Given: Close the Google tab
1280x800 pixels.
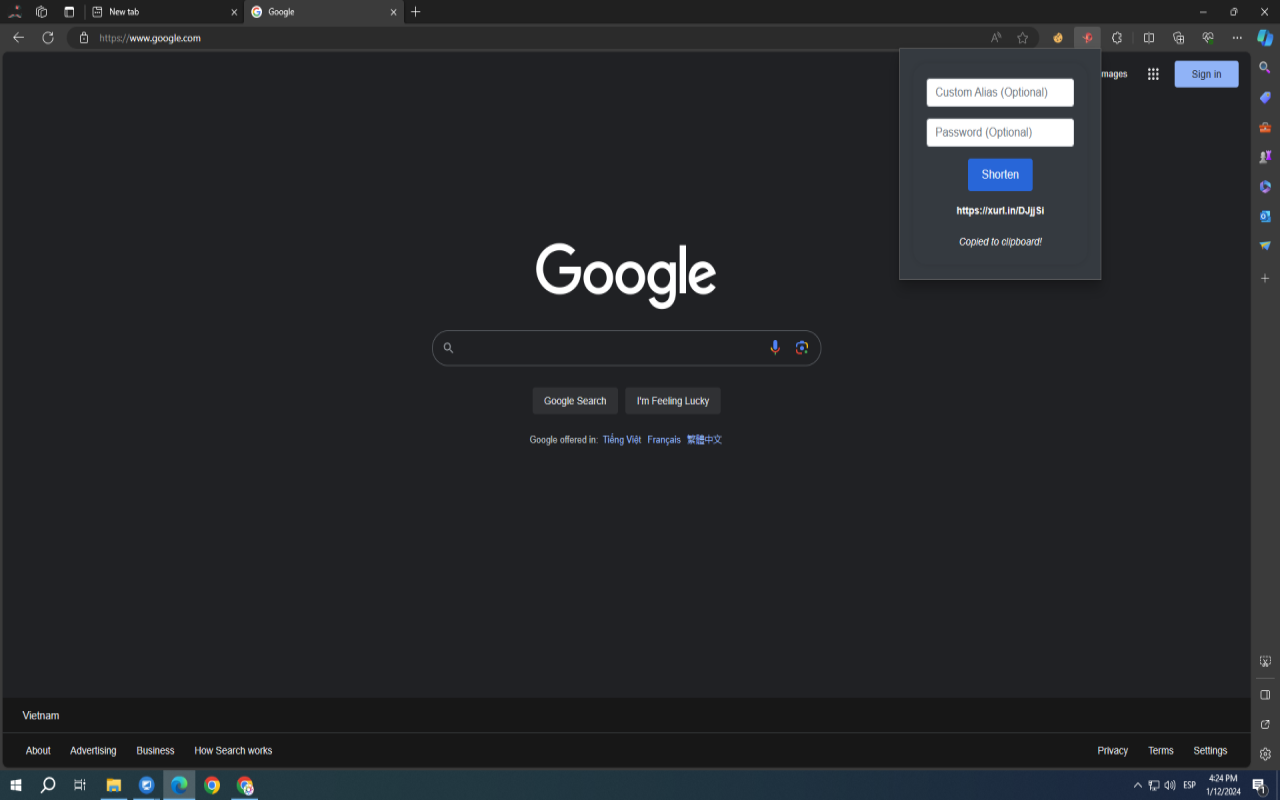Looking at the screenshot, I should (393, 12).
